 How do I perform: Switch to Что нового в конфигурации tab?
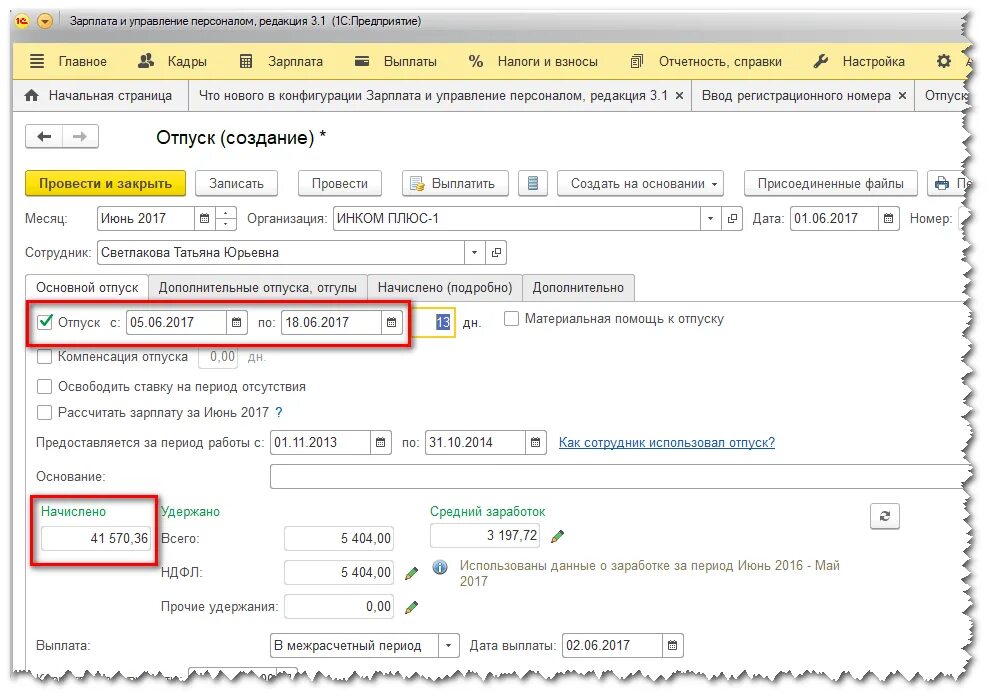click(x=432, y=95)
